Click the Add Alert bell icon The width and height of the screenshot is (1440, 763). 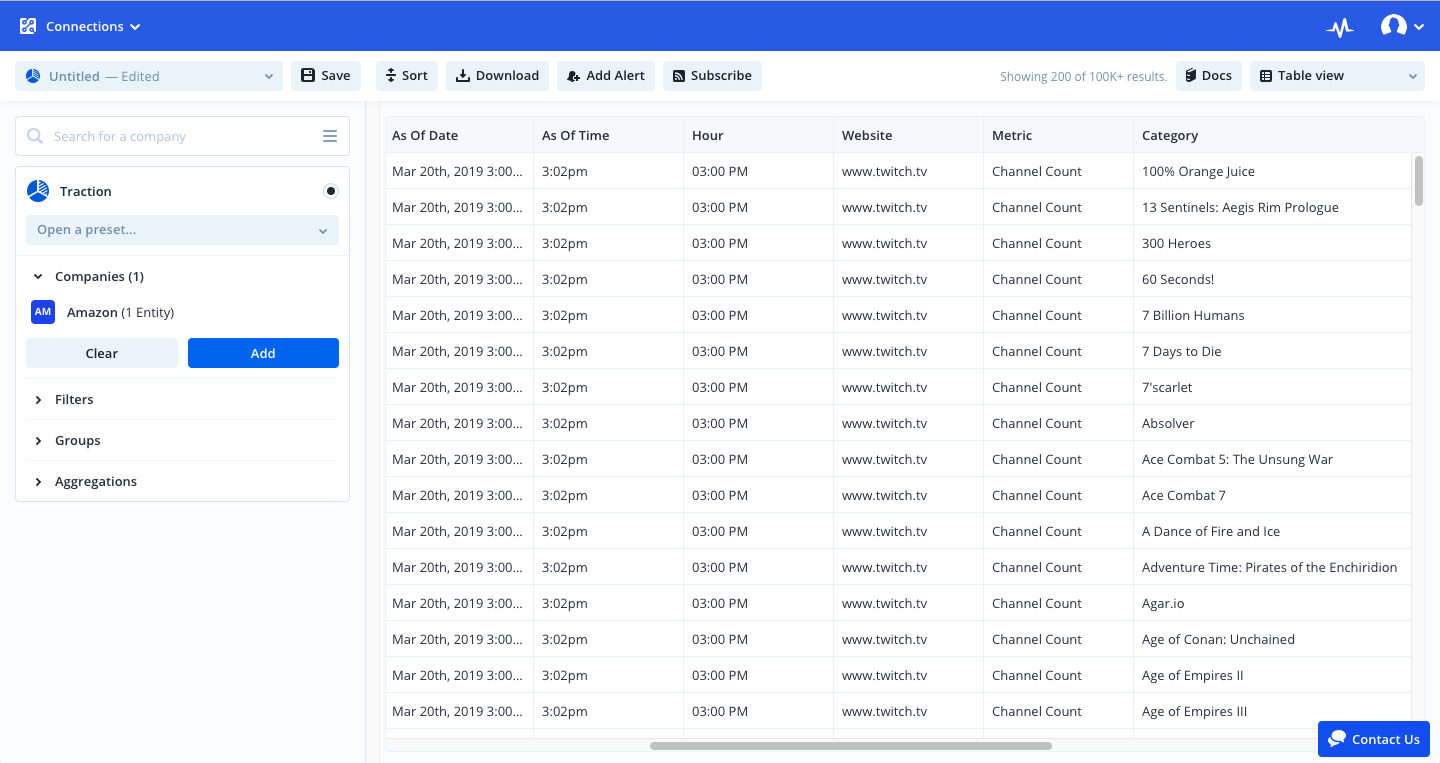point(572,75)
